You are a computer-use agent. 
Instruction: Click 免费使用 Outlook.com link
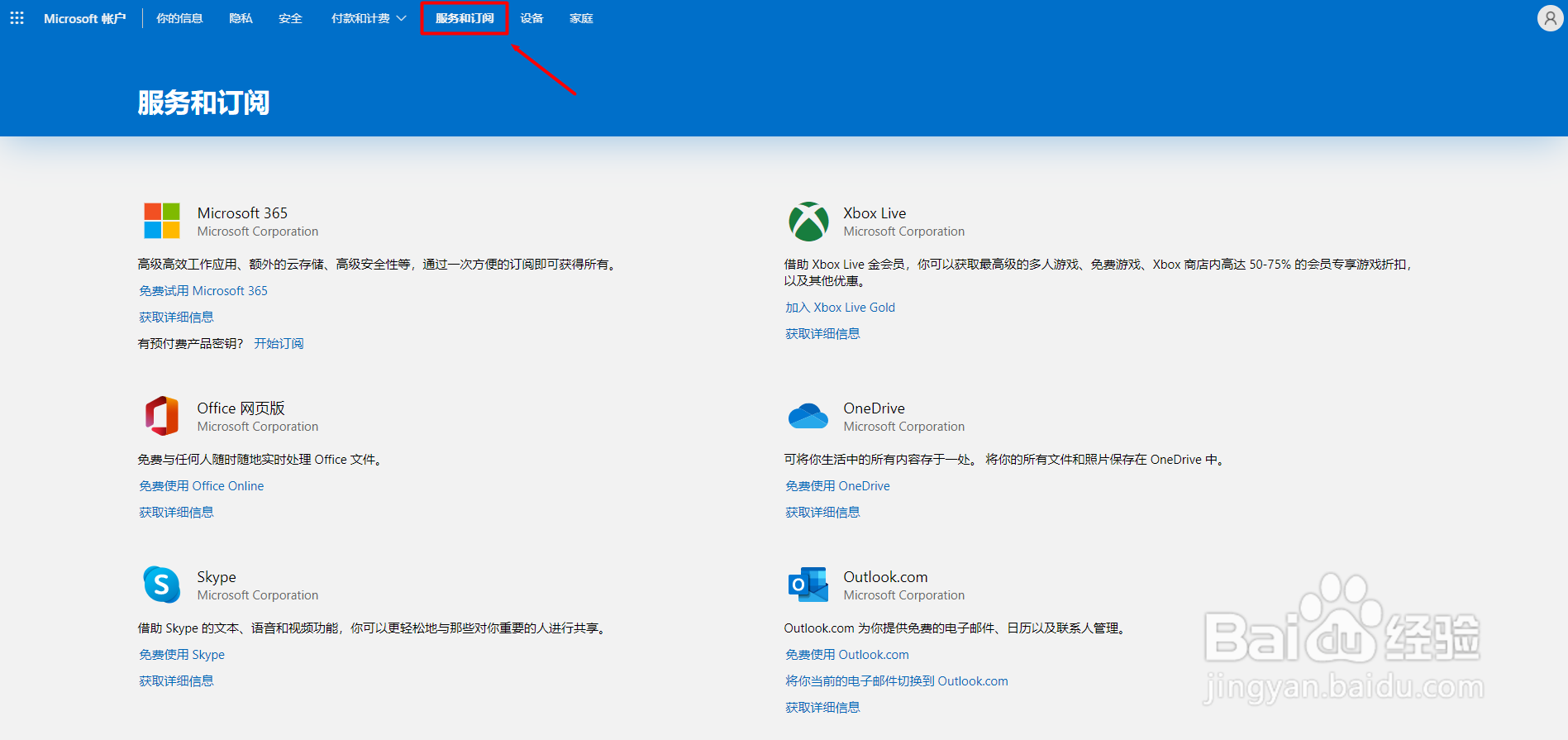[x=847, y=655]
